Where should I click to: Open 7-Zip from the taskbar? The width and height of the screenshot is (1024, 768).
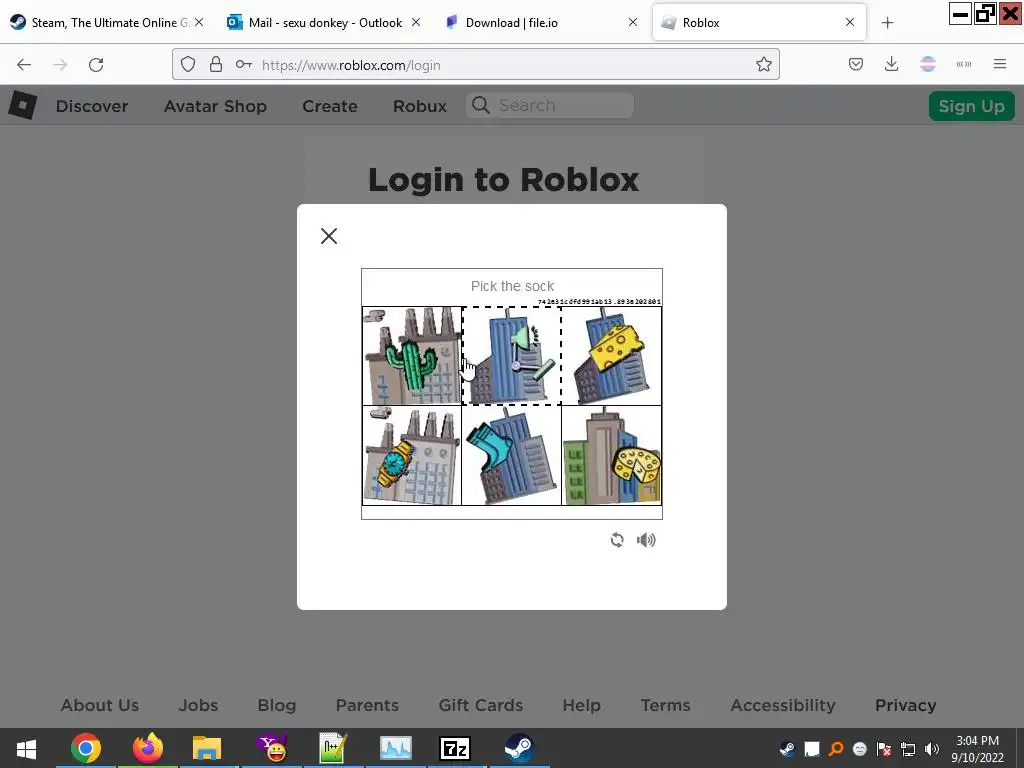[455, 748]
